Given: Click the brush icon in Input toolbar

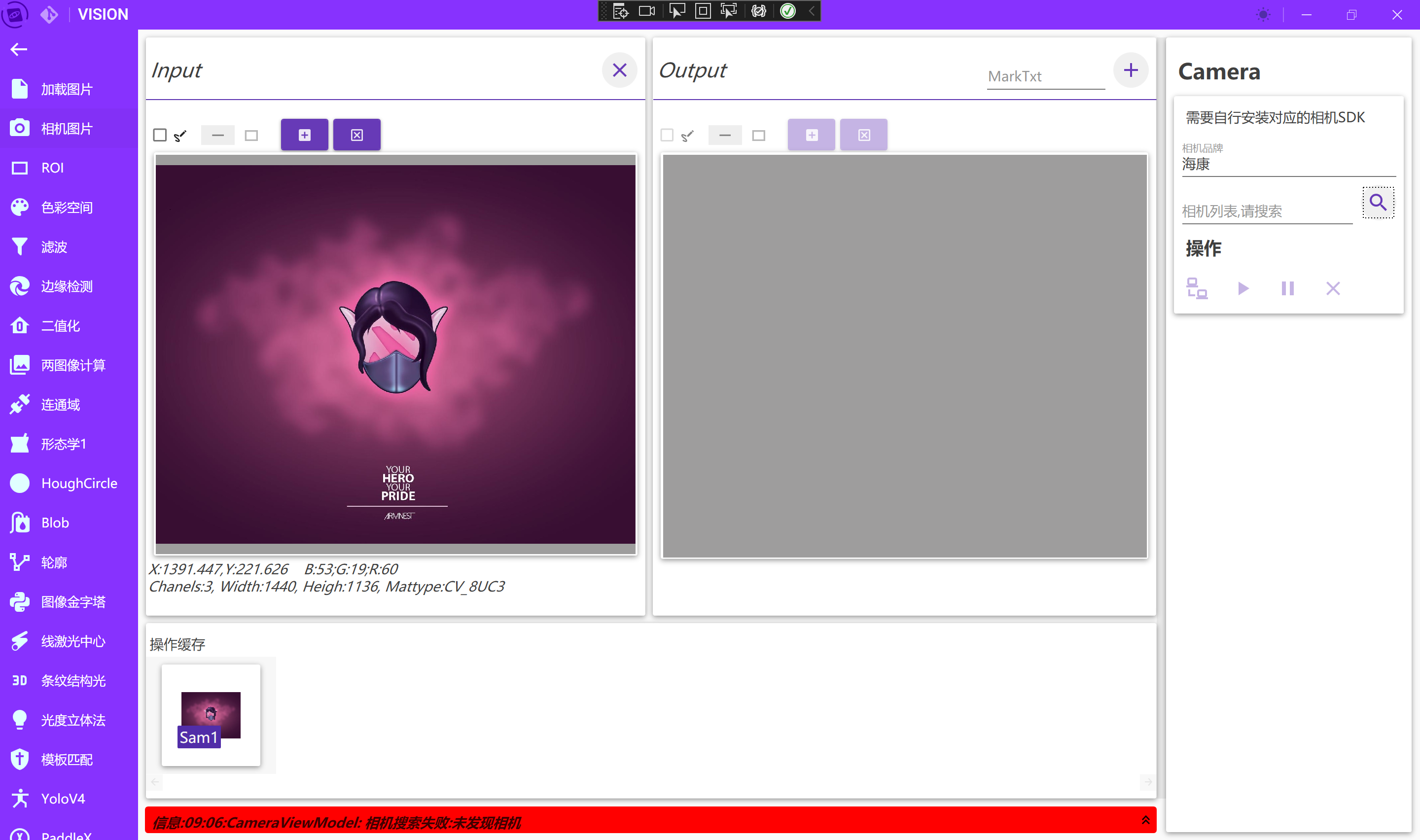Looking at the screenshot, I should coord(180,135).
